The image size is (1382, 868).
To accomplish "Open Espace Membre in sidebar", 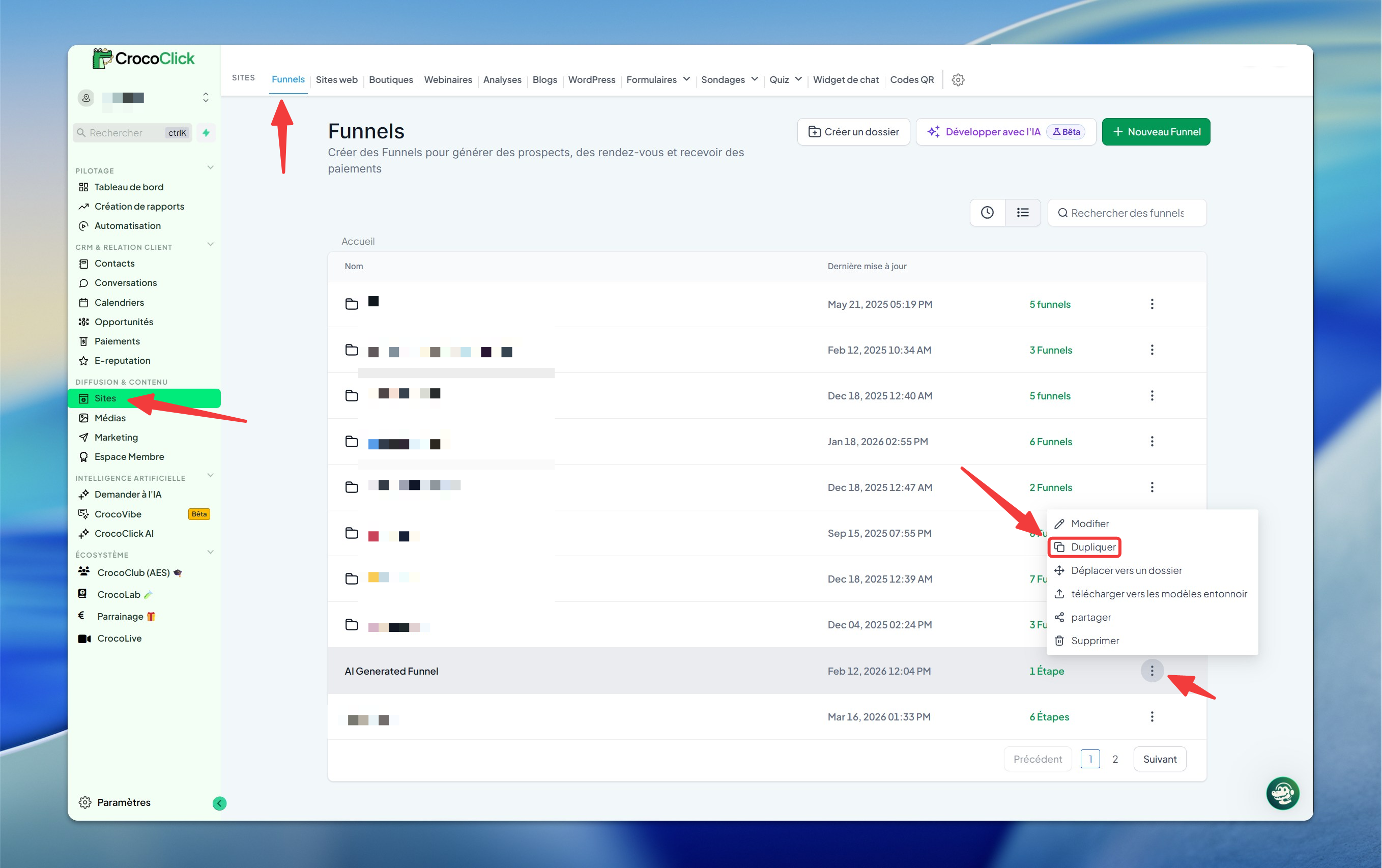I will [x=129, y=457].
